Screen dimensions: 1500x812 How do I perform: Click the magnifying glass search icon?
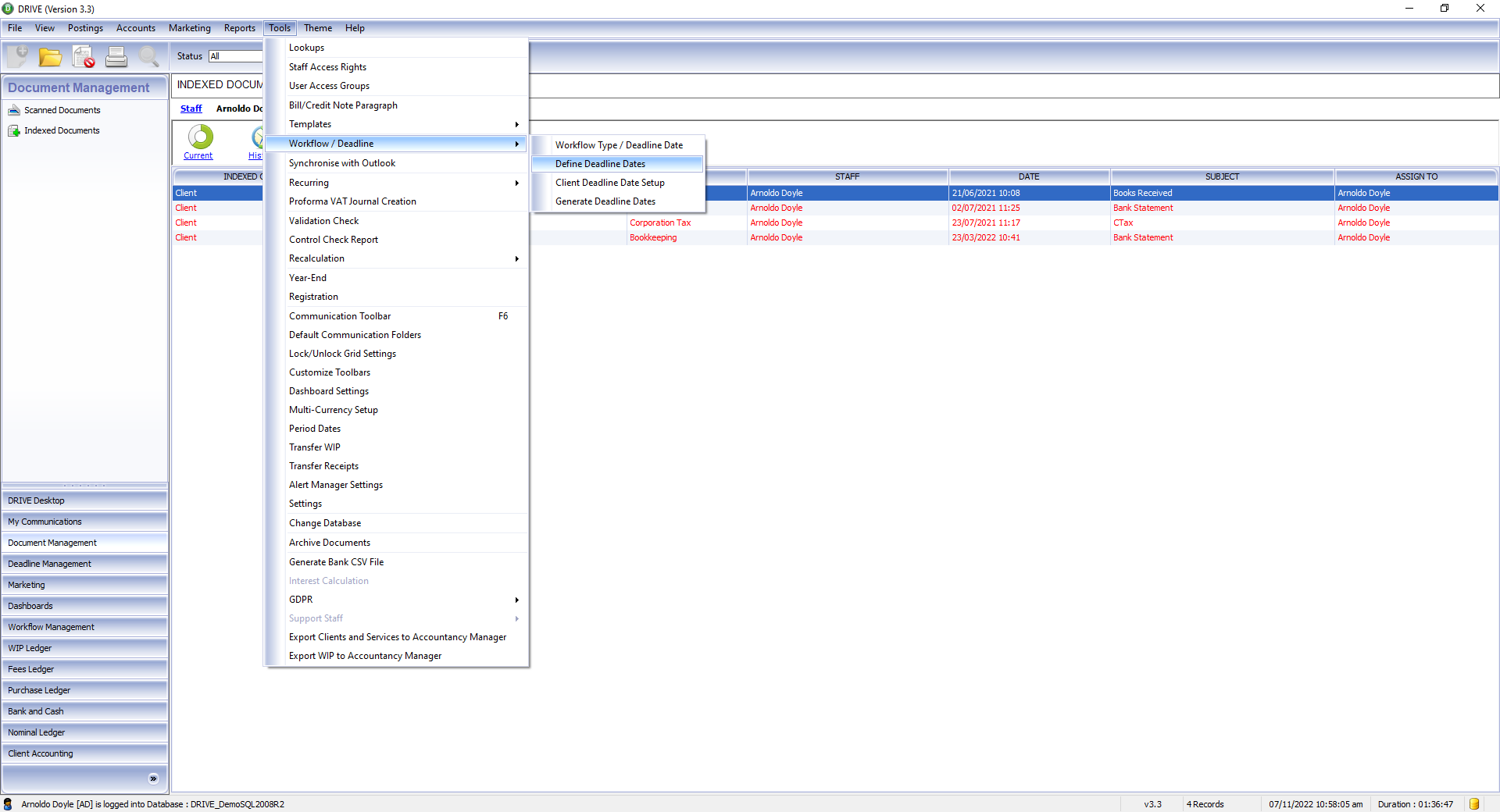point(149,56)
